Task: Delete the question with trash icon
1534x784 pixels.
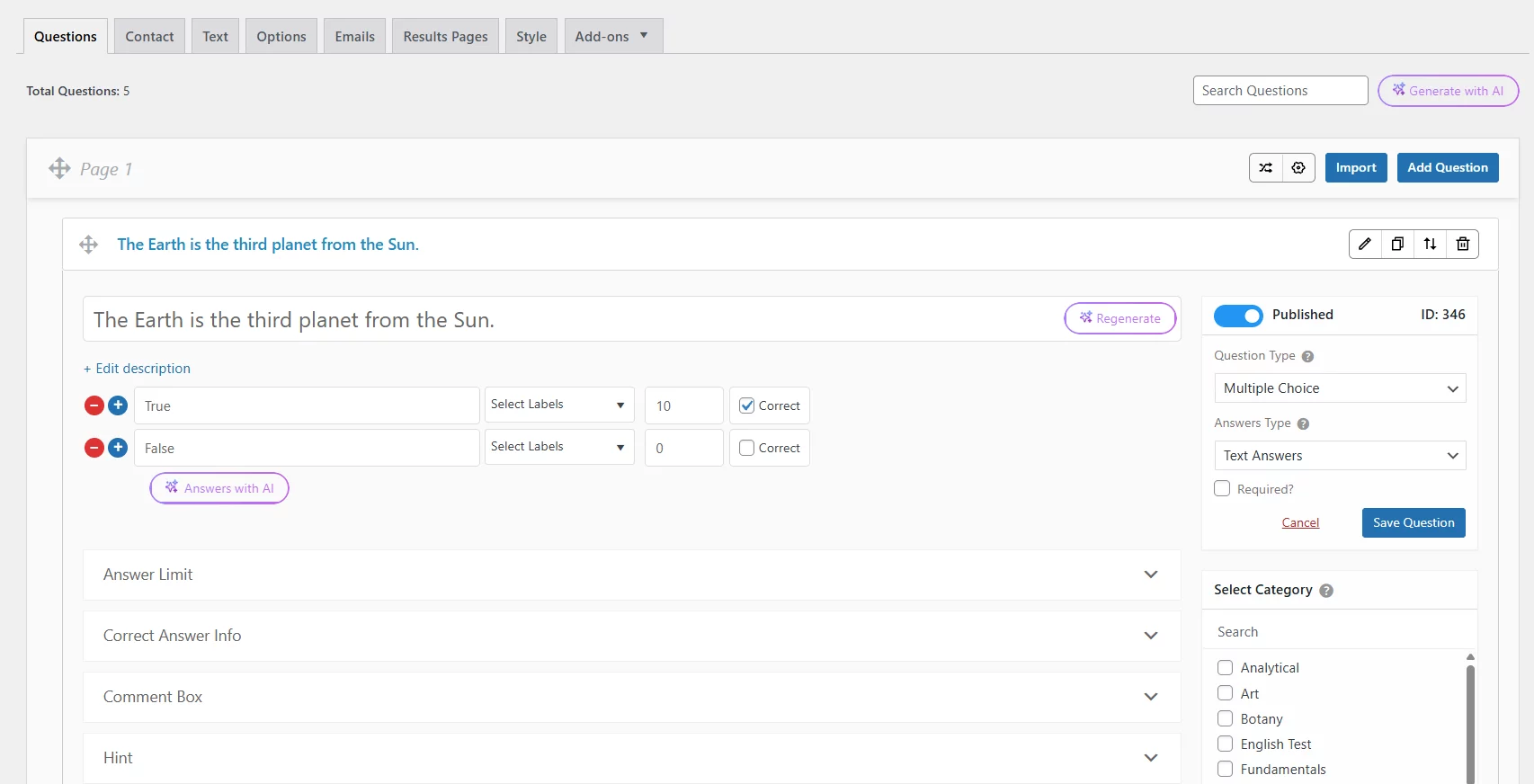Action: (x=1463, y=244)
